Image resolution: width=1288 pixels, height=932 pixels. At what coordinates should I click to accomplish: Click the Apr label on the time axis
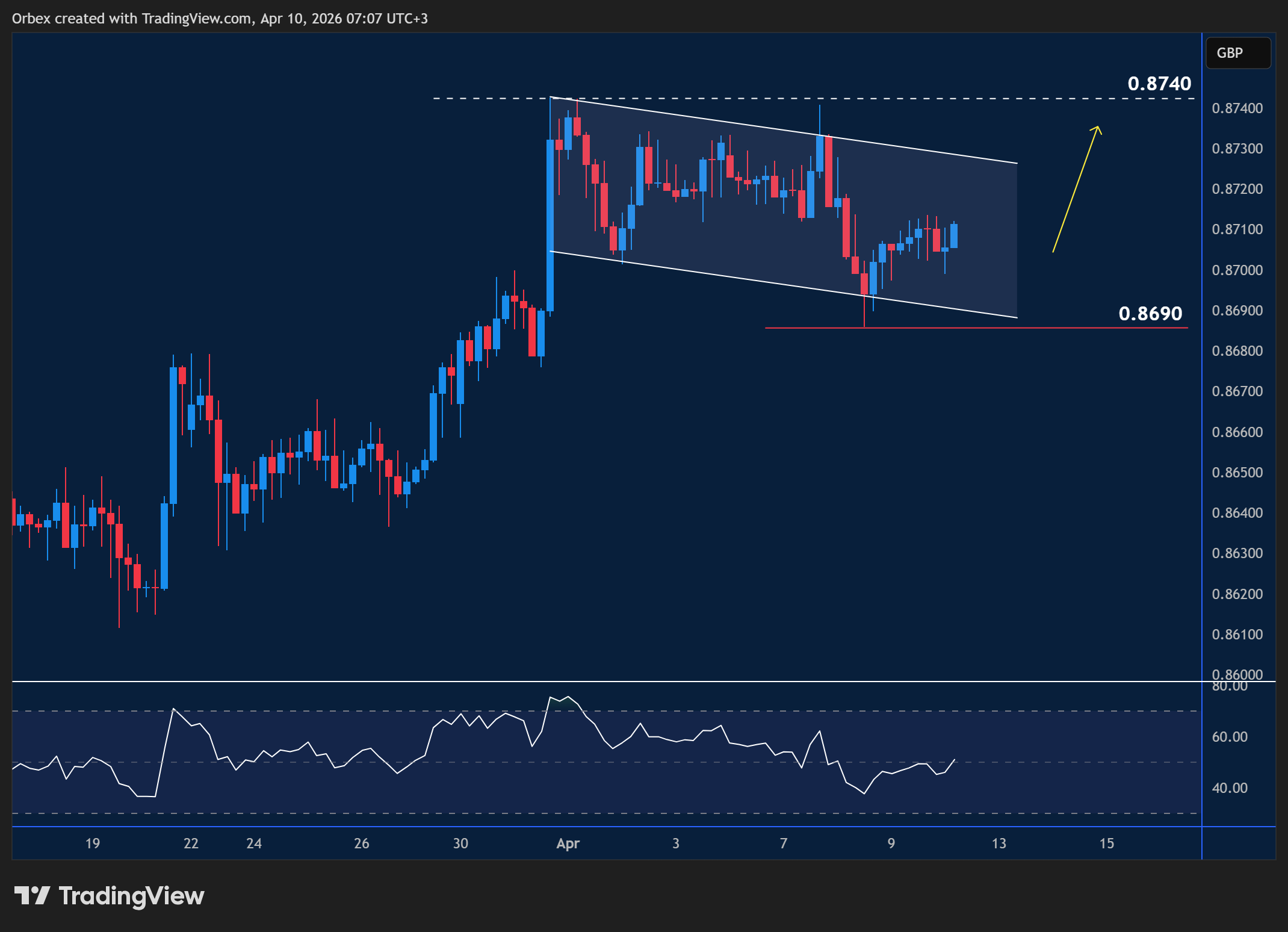(x=568, y=843)
